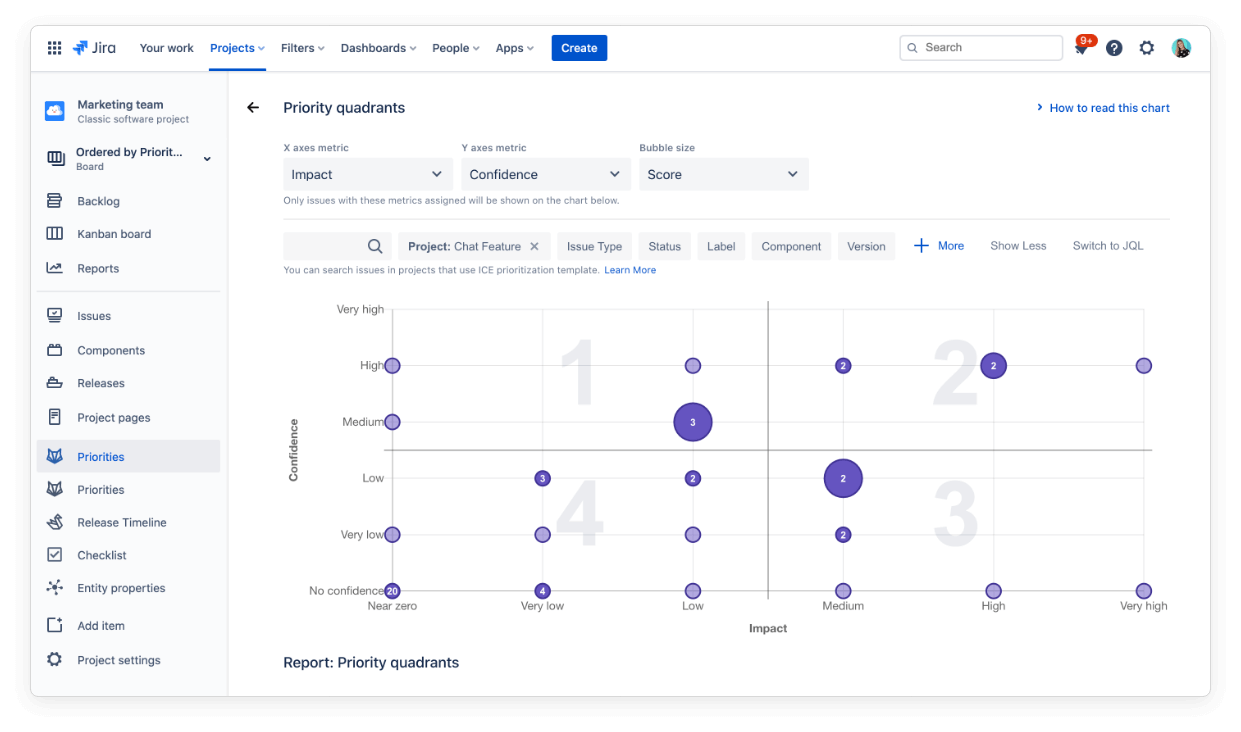Open the help question mark icon
This screenshot has width=1241, height=732.
pyautogui.click(x=1114, y=48)
